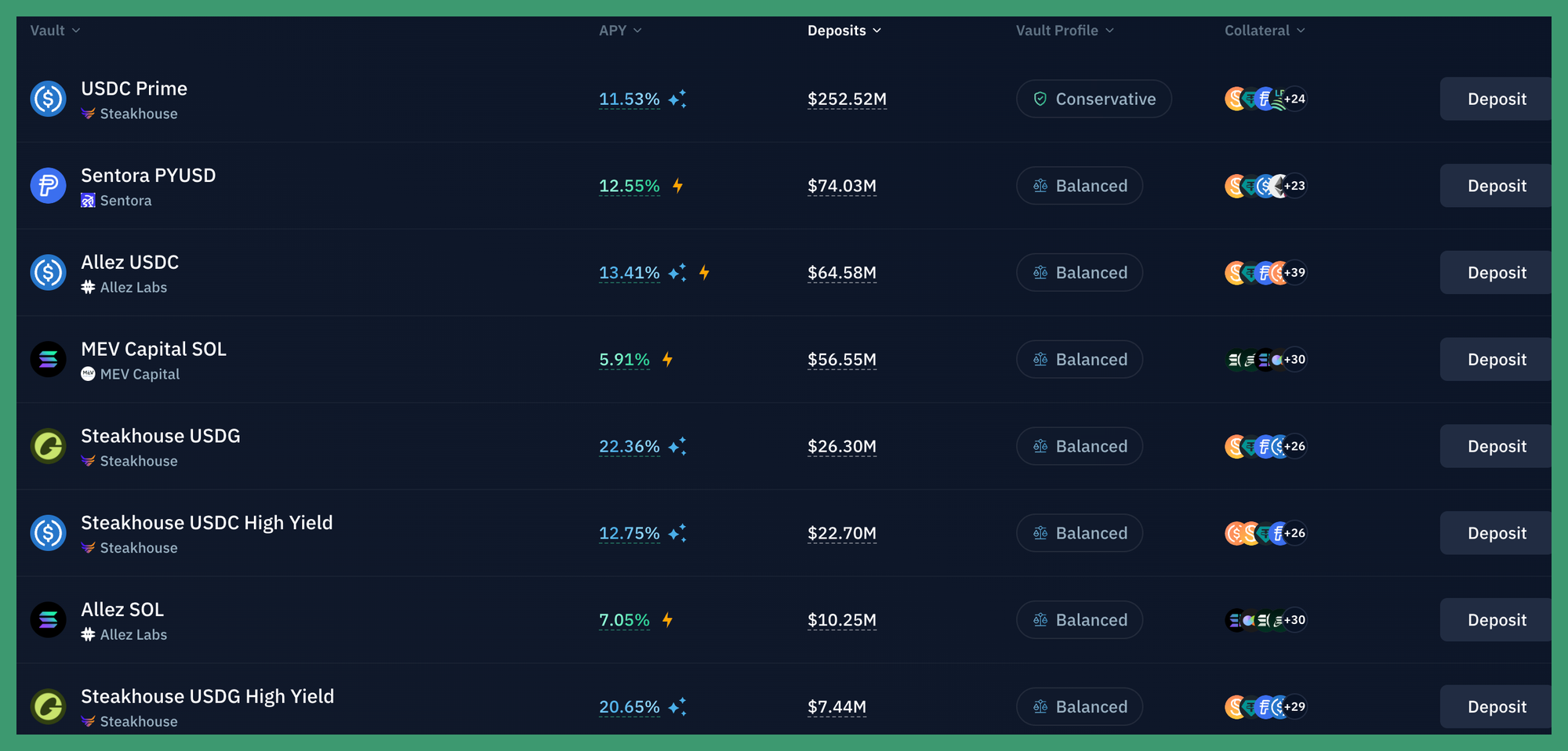This screenshot has width=1568, height=751.
Task: Deposit into Steakhouse USDG High Yield vault
Action: point(1496,706)
